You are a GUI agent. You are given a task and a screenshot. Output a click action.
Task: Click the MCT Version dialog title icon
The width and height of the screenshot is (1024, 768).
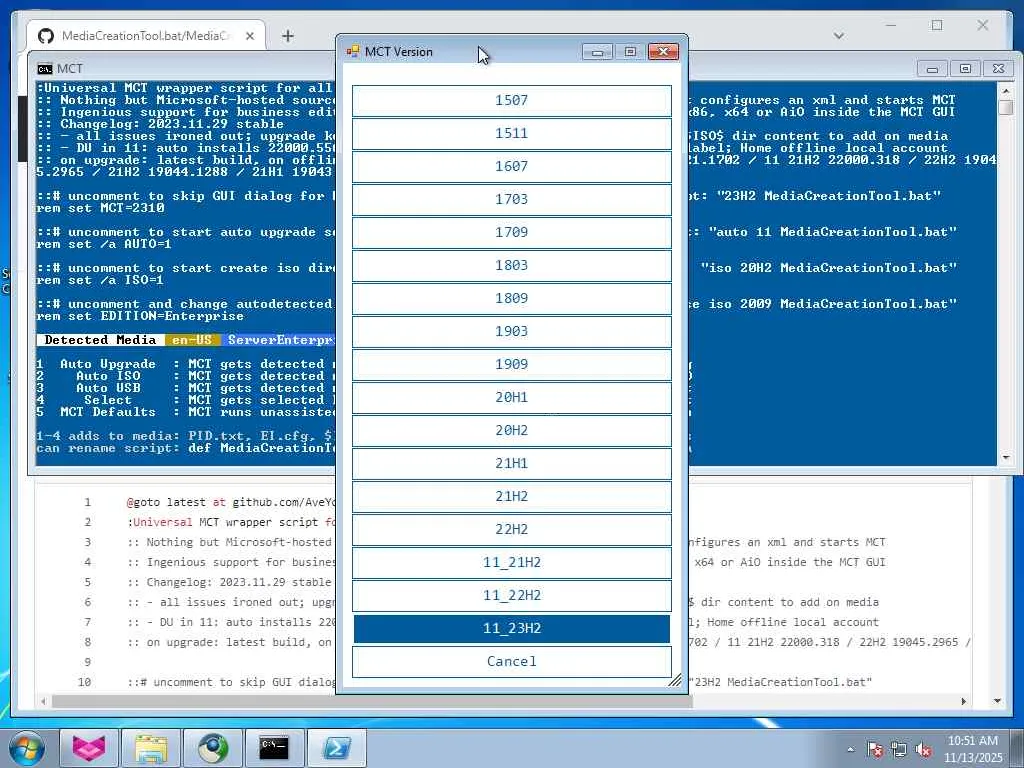click(x=353, y=52)
